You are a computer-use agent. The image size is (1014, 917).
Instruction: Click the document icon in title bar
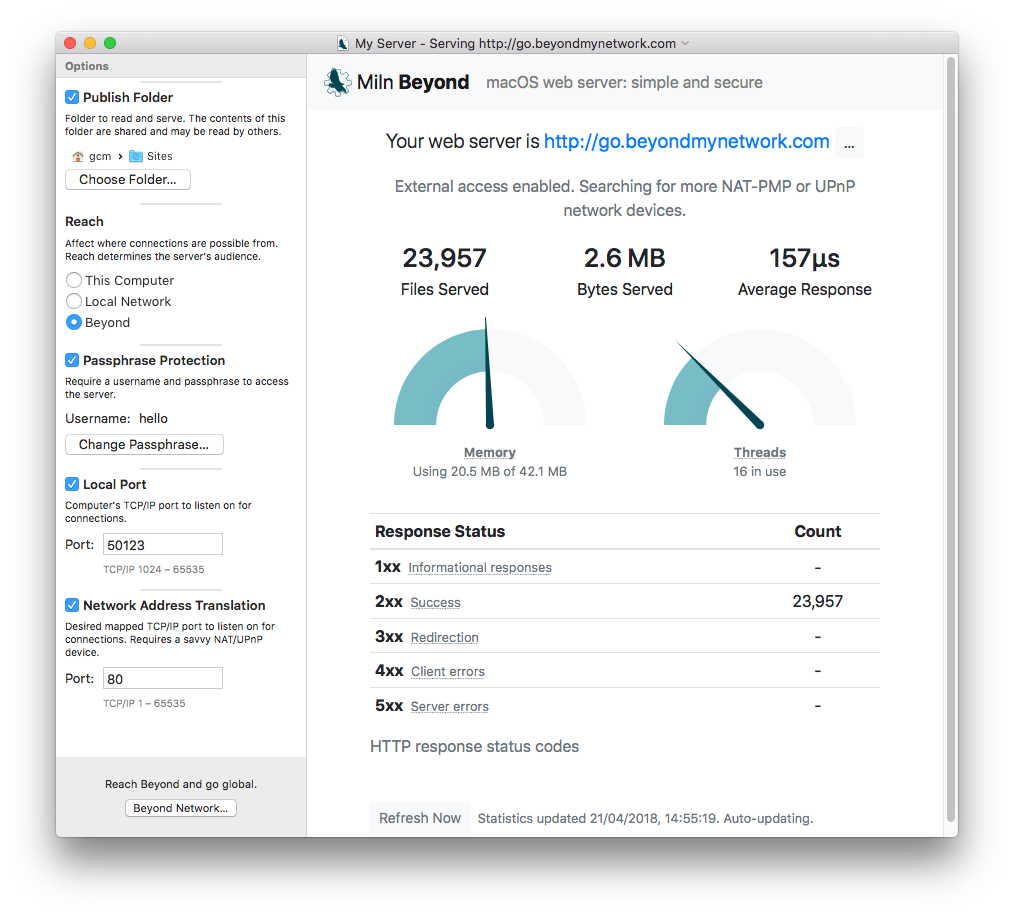coord(343,43)
